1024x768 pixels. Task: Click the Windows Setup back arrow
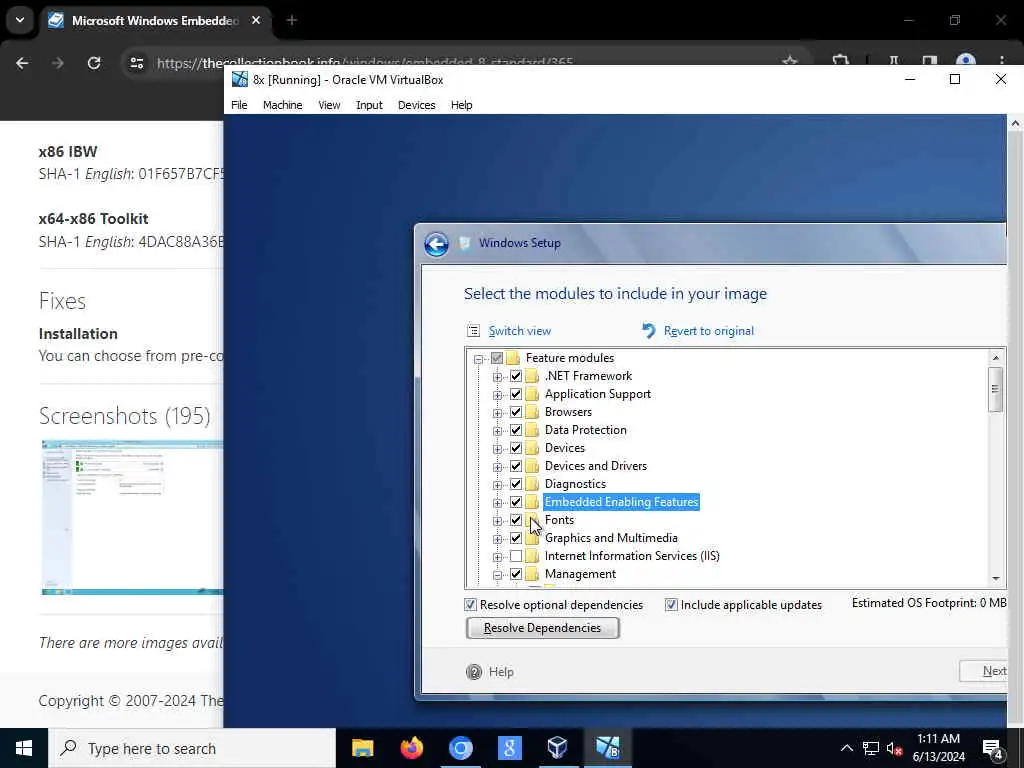[436, 244]
